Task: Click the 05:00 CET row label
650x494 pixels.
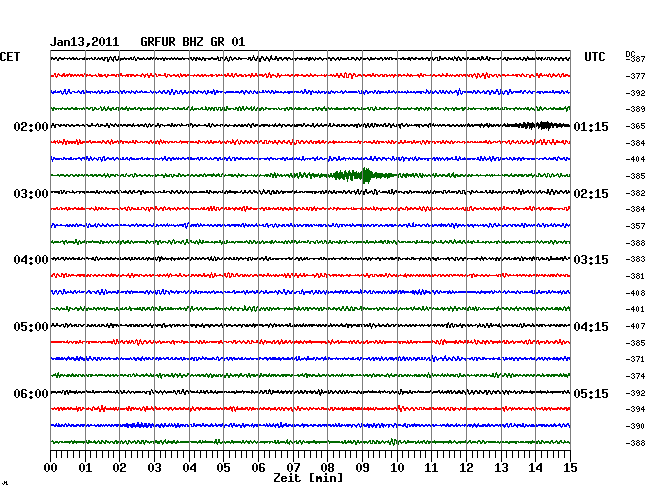Action: pyautogui.click(x=31, y=327)
